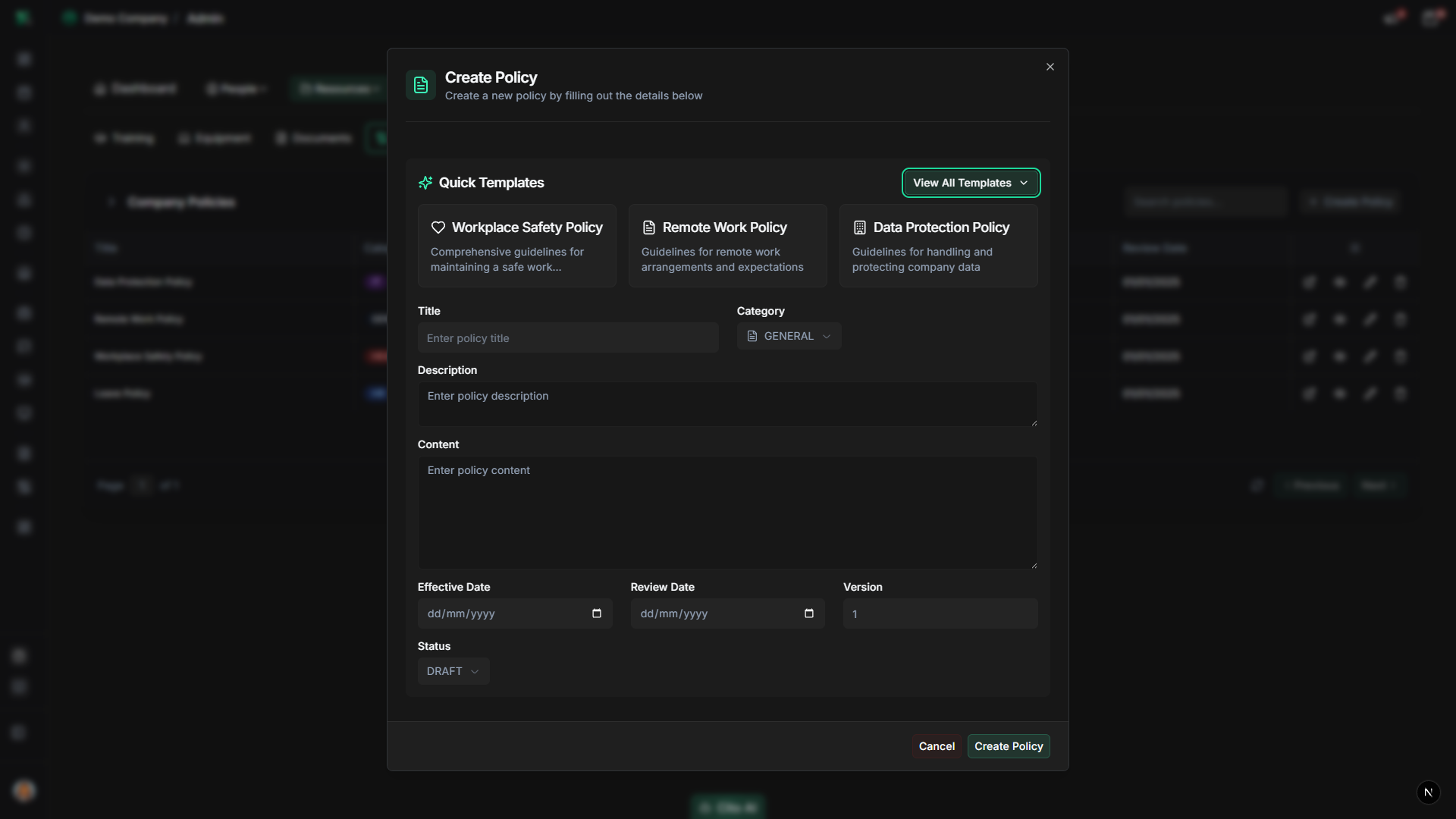Open the View All Templates dropdown
This screenshot has height=819, width=1456.
point(971,183)
